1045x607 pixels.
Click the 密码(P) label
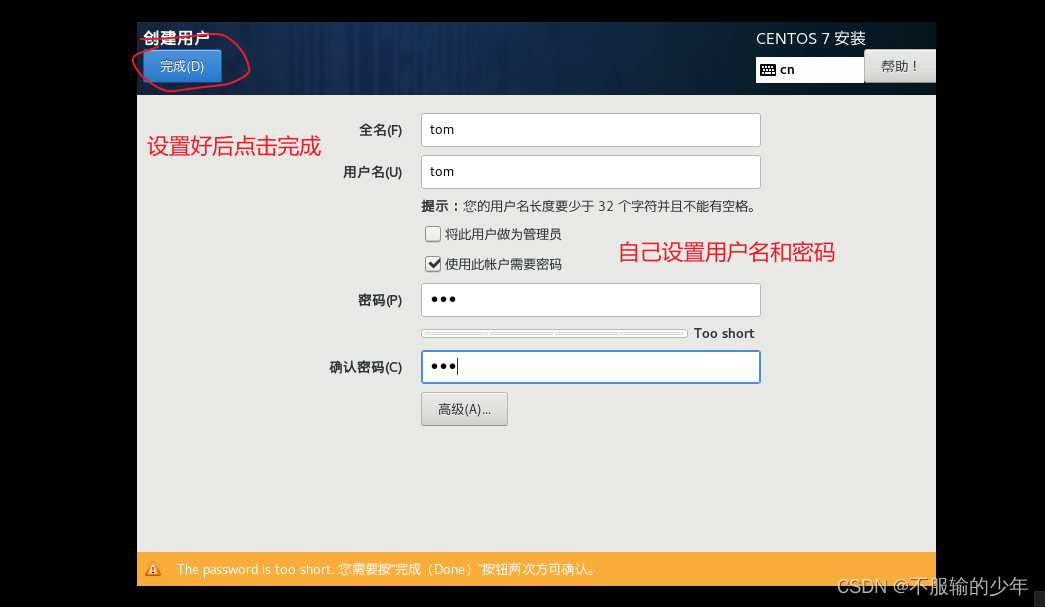(x=380, y=300)
